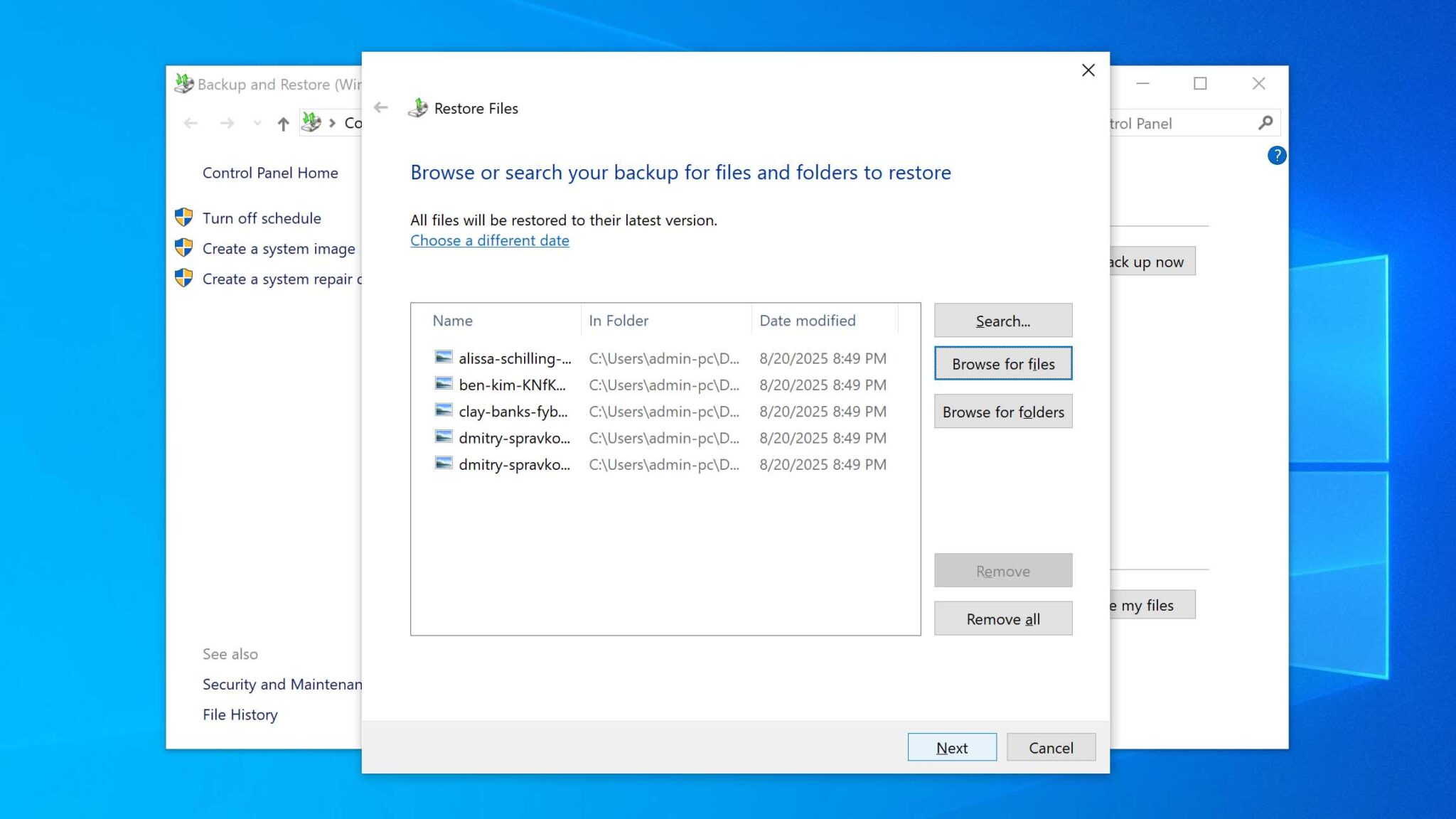Click the Remove all button
Image resolution: width=1456 pixels, height=819 pixels.
point(1002,619)
